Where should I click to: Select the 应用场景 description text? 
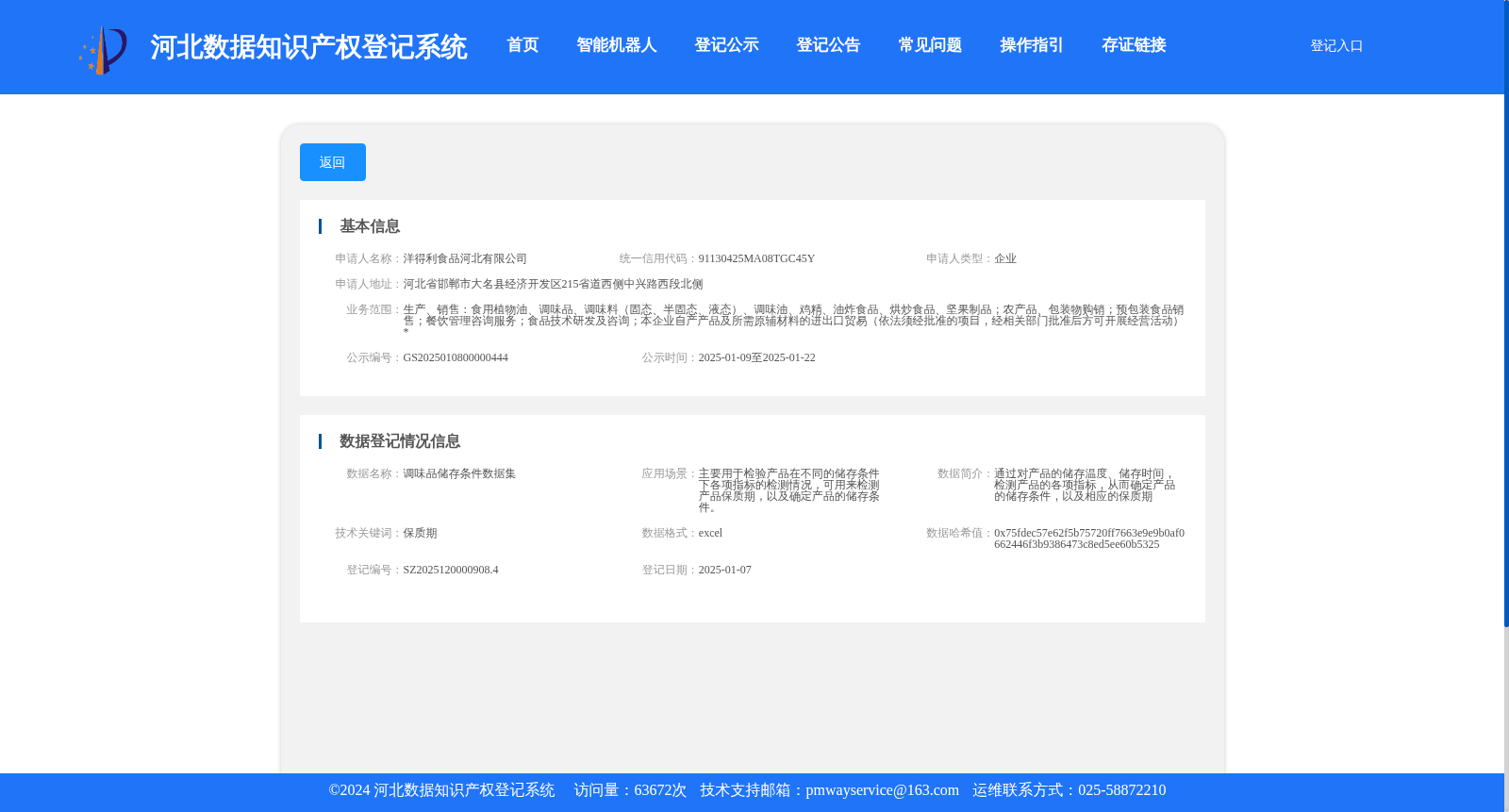pyautogui.click(x=789, y=490)
